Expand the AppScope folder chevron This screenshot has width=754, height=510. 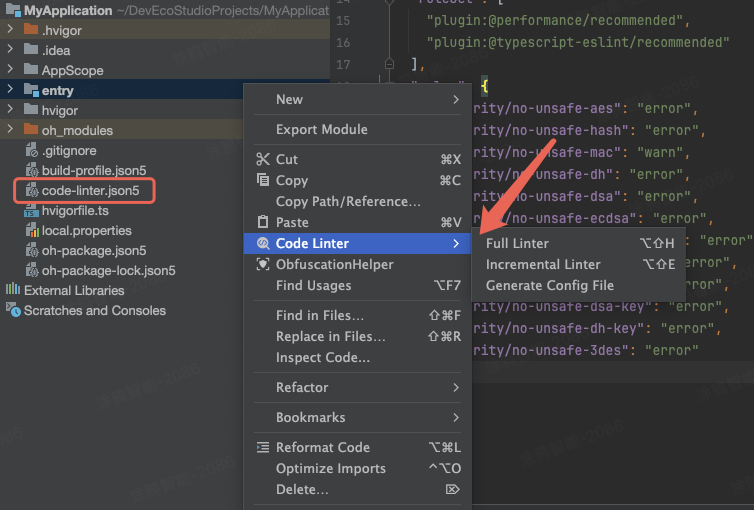(x=10, y=70)
